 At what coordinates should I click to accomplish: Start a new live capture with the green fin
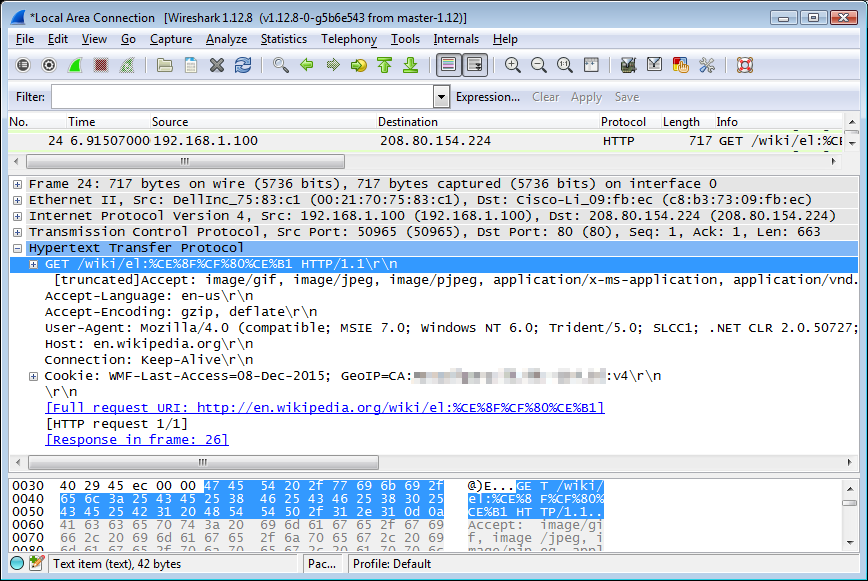tap(75, 65)
